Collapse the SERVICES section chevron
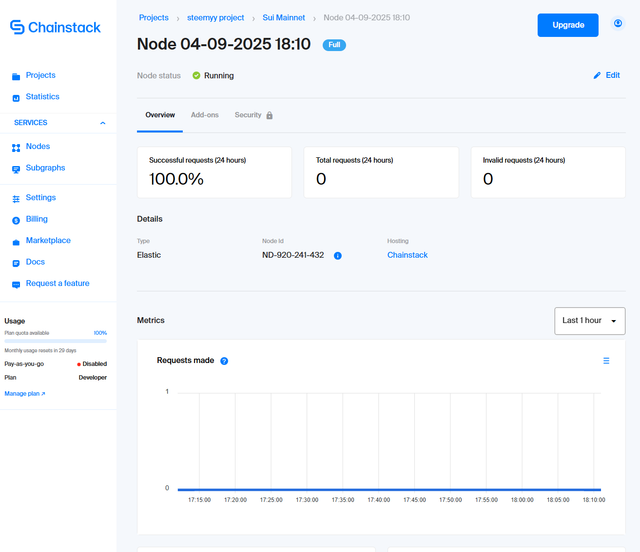The height and width of the screenshot is (552, 640). coord(103,123)
